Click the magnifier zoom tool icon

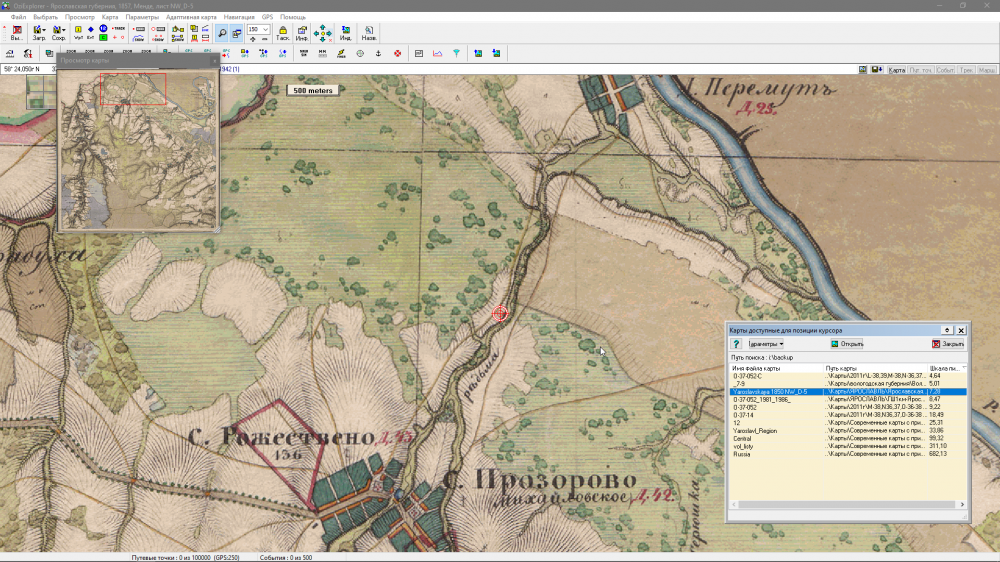click(222, 33)
